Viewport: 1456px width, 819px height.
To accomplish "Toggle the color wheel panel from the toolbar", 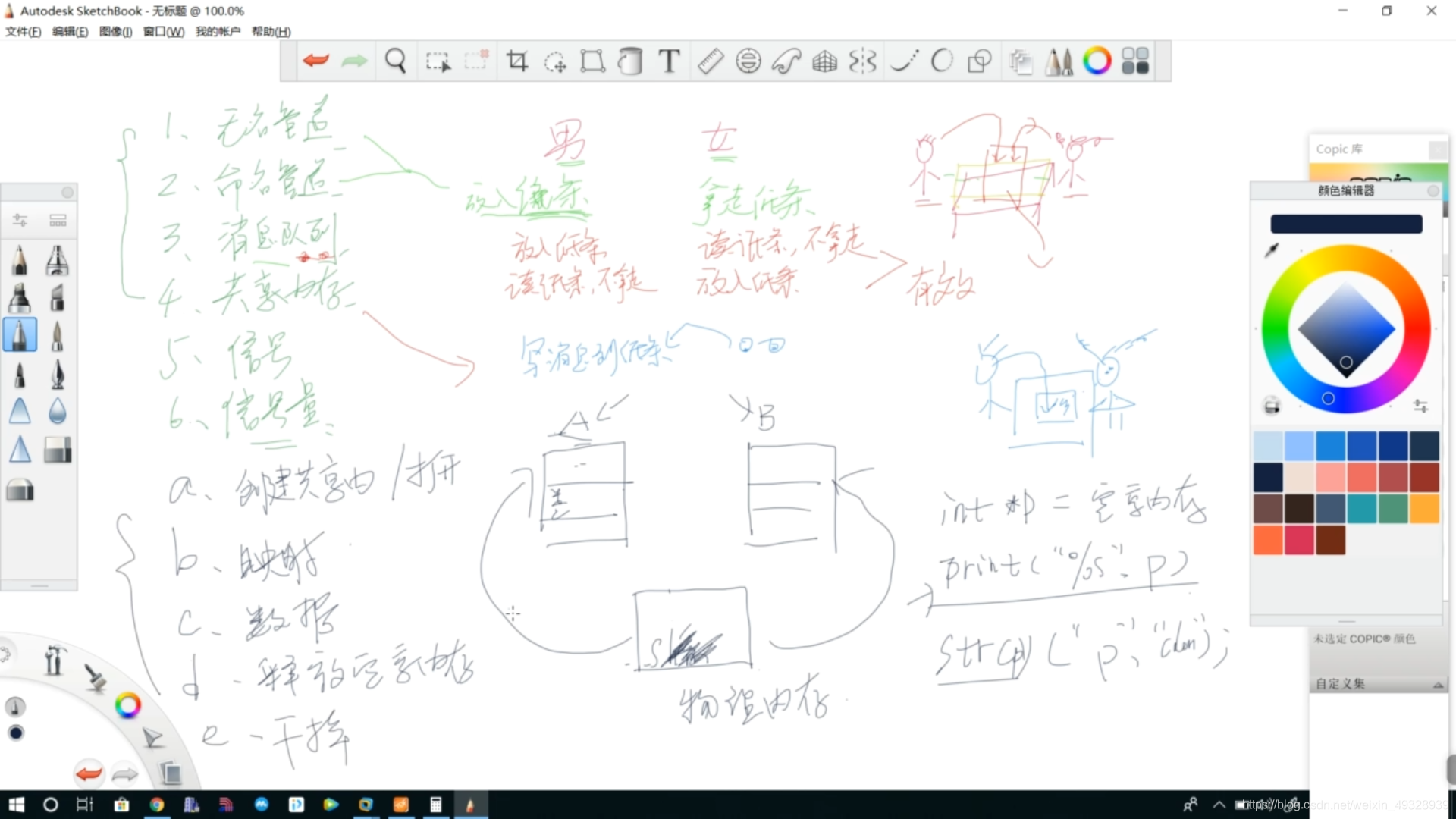I will tap(1097, 61).
